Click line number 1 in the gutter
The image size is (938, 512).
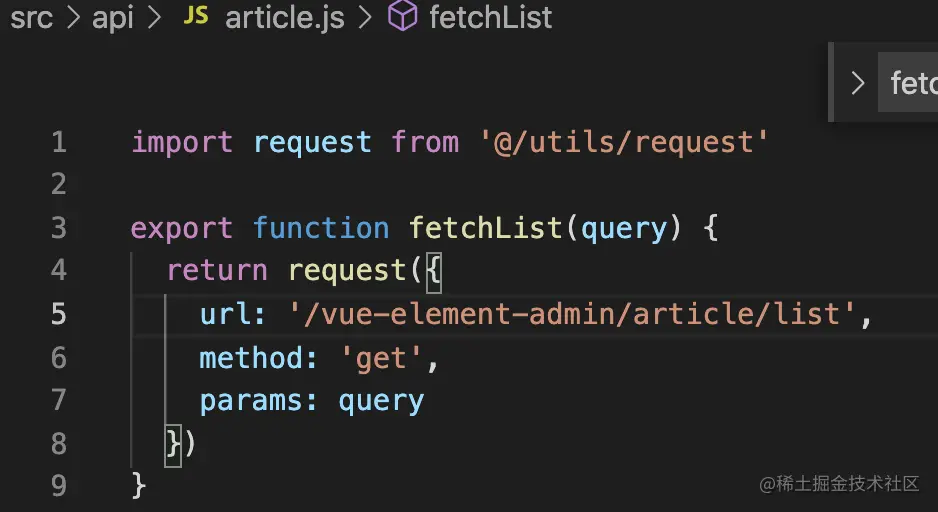pos(58,142)
